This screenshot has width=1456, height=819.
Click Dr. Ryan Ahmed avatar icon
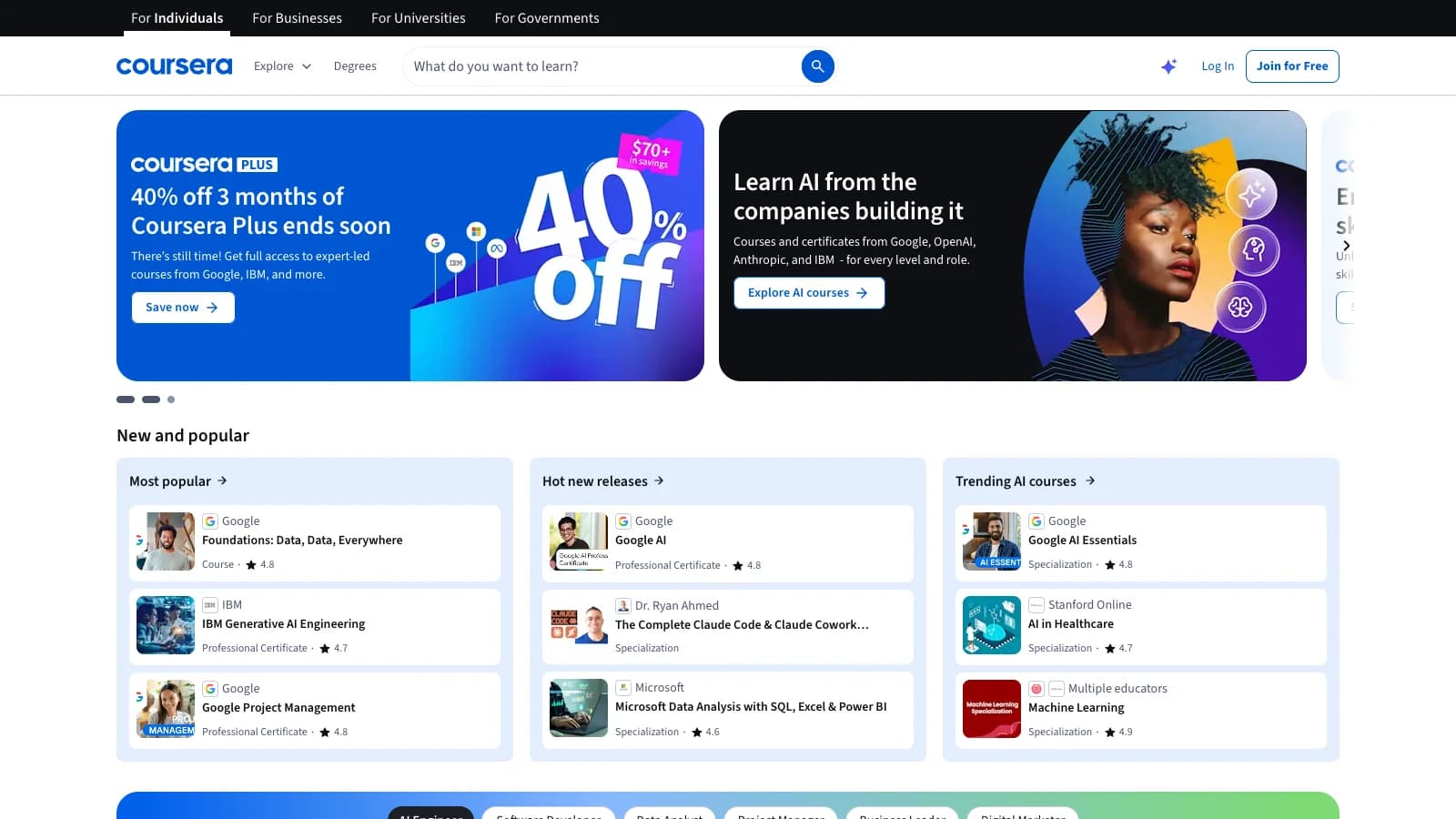click(x=623, y=606)
